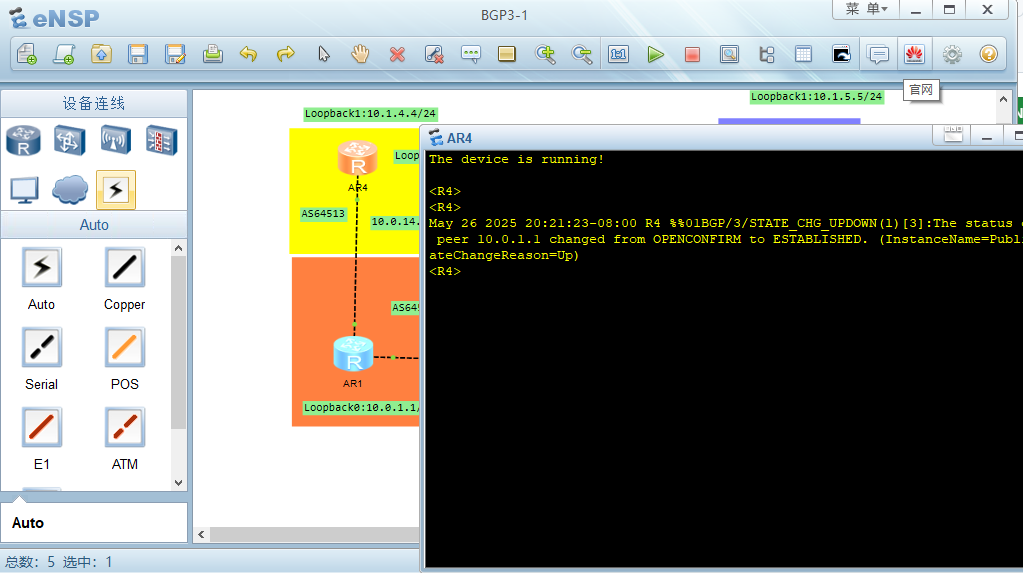The image size is (1023, 573).
Task: Toggle the grid display icon
Action: coord(803,54)
